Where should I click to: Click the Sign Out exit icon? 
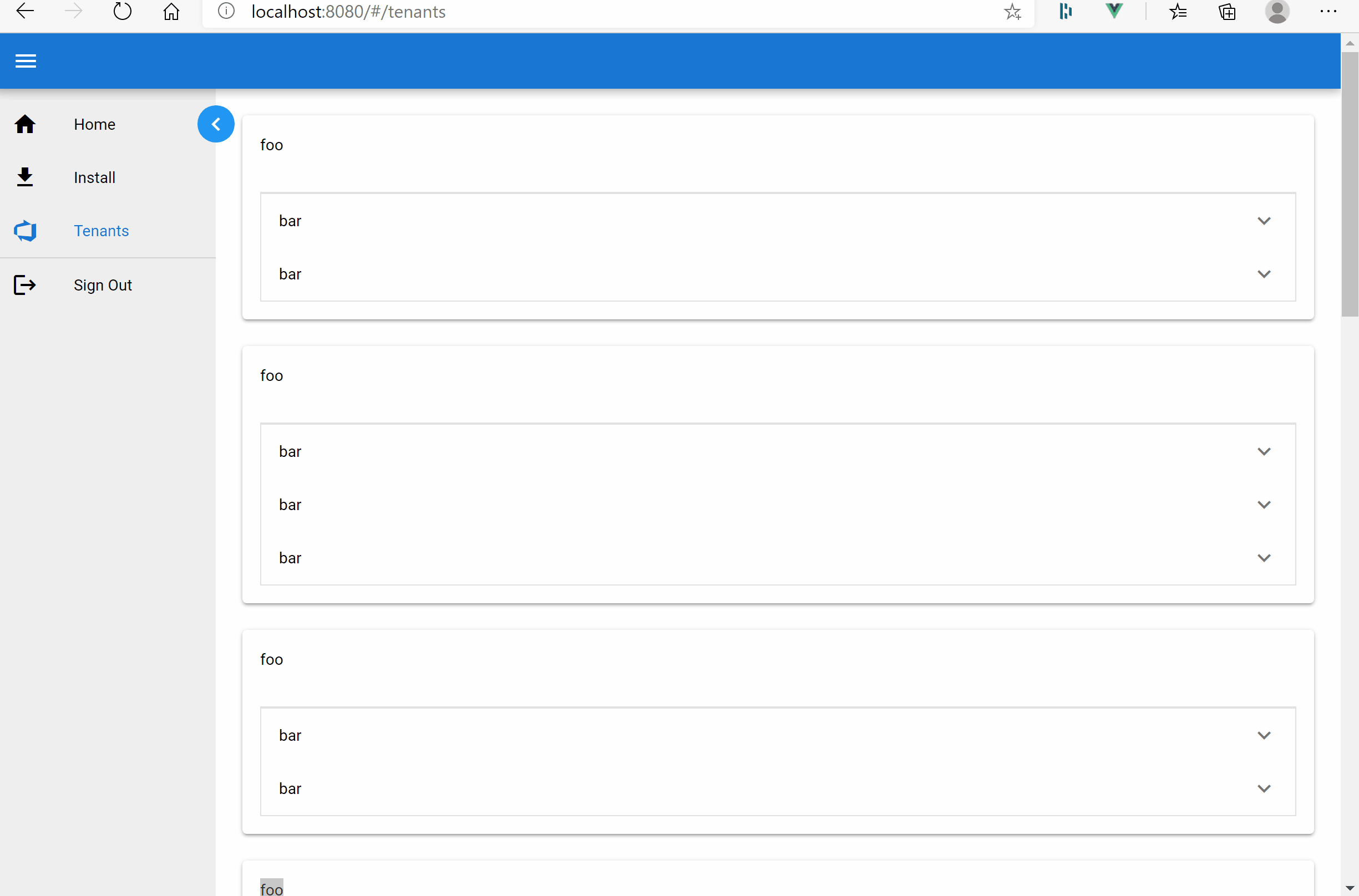(x=25, y=284)
